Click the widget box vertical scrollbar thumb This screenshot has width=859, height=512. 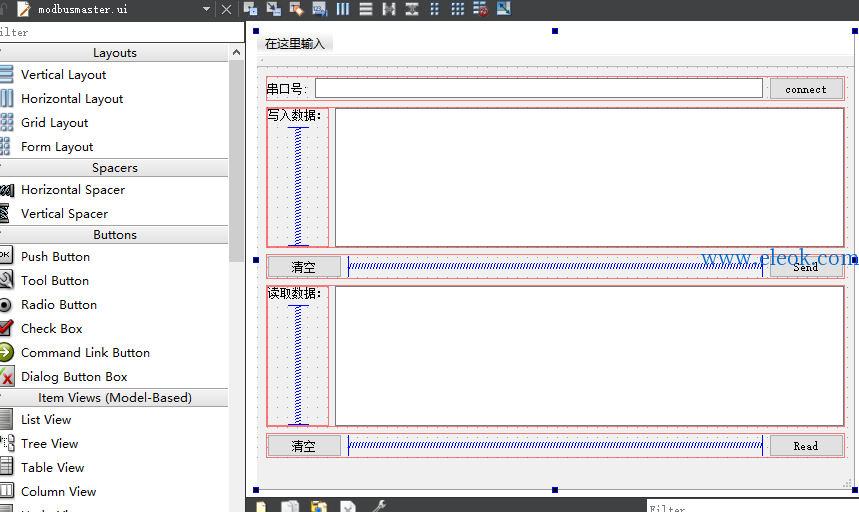click(236, 161)
